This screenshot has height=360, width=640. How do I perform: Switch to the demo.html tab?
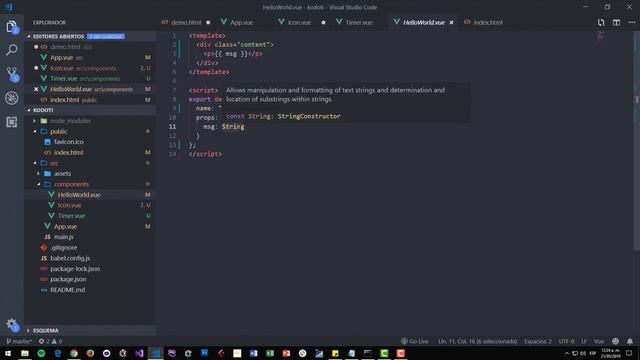coord(186,22)
